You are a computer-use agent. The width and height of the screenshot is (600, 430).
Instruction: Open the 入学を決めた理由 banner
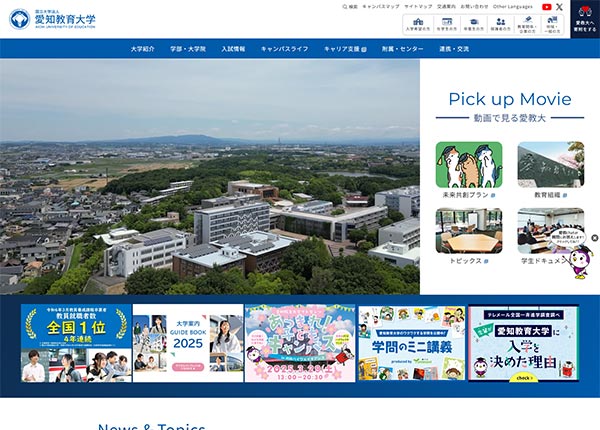tap(523, 343)
